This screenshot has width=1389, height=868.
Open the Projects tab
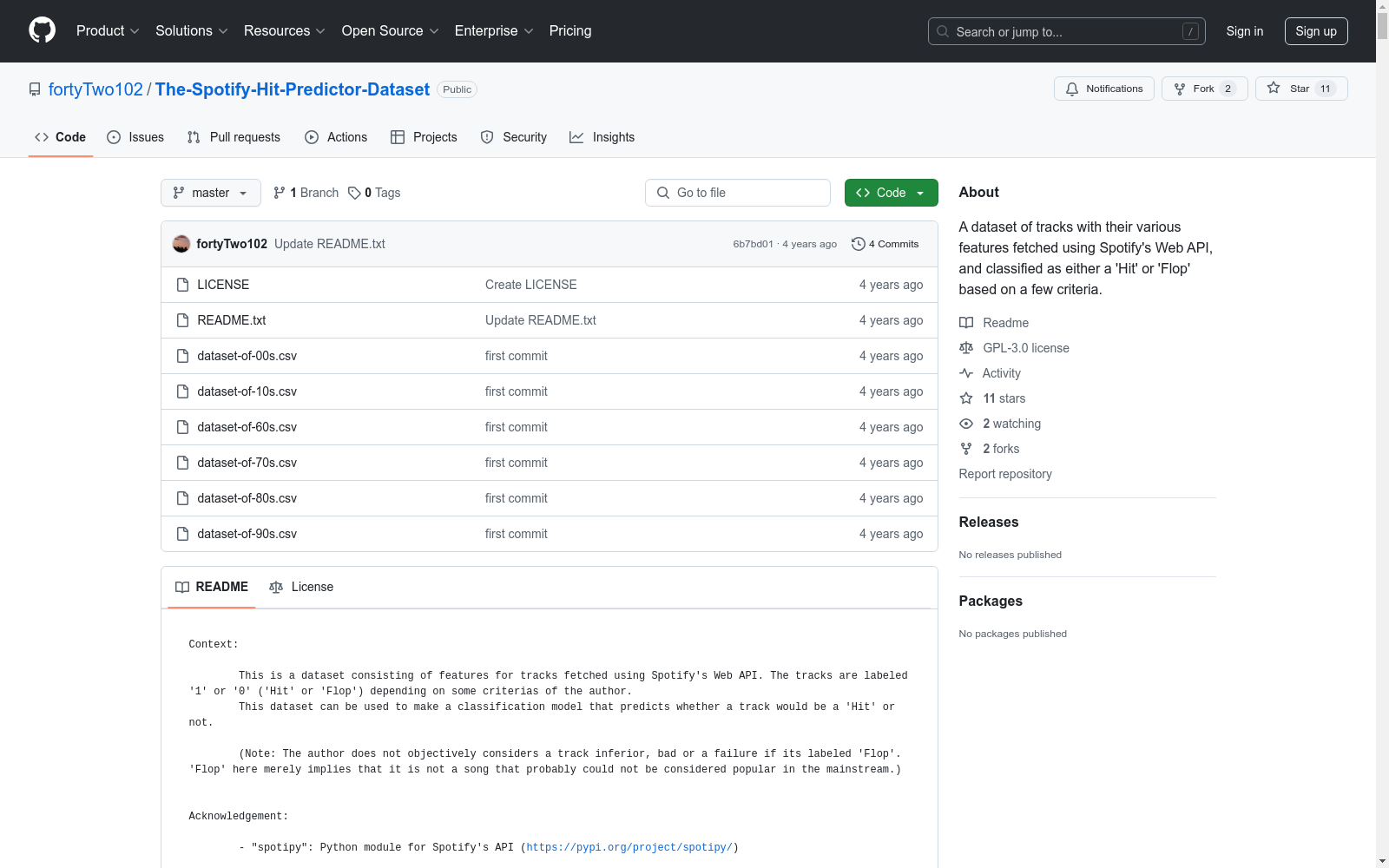tap(424, 137)
